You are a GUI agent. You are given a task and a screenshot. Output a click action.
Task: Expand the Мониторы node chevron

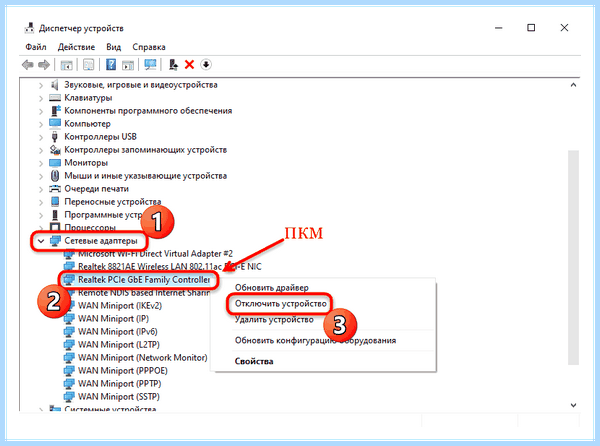coord(41,163)
